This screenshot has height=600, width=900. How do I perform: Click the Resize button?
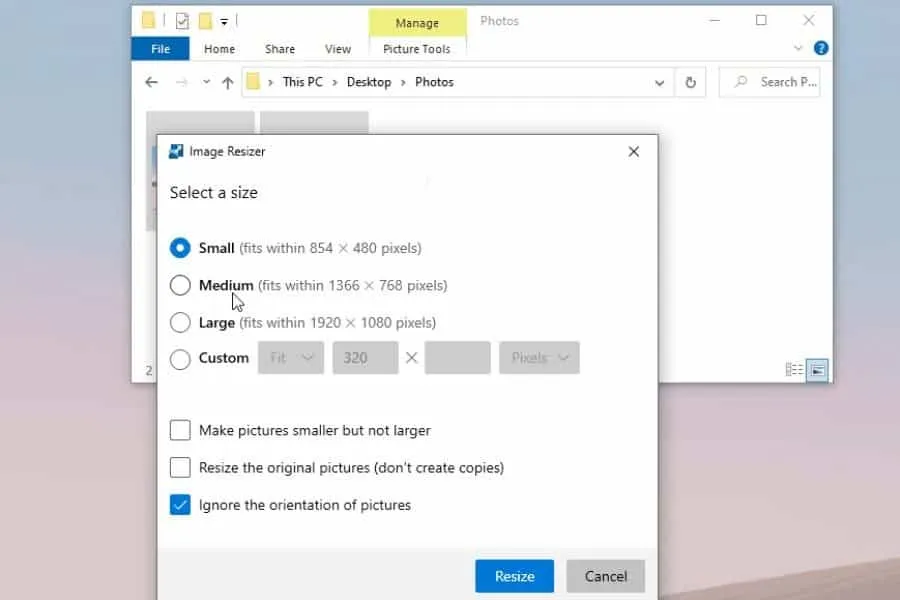(514, 576)
